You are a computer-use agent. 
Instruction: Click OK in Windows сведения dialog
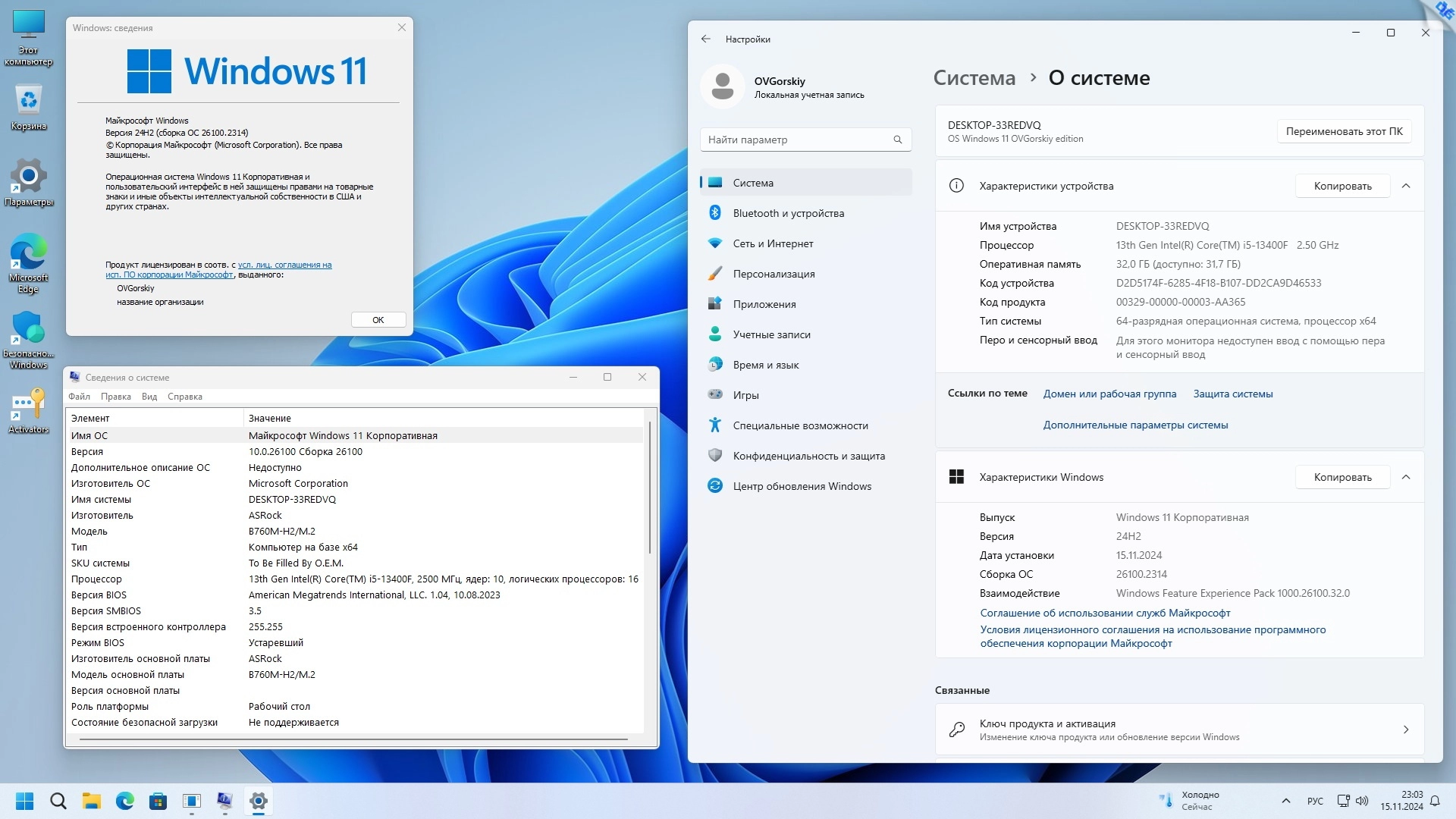[x=378, y=320]
